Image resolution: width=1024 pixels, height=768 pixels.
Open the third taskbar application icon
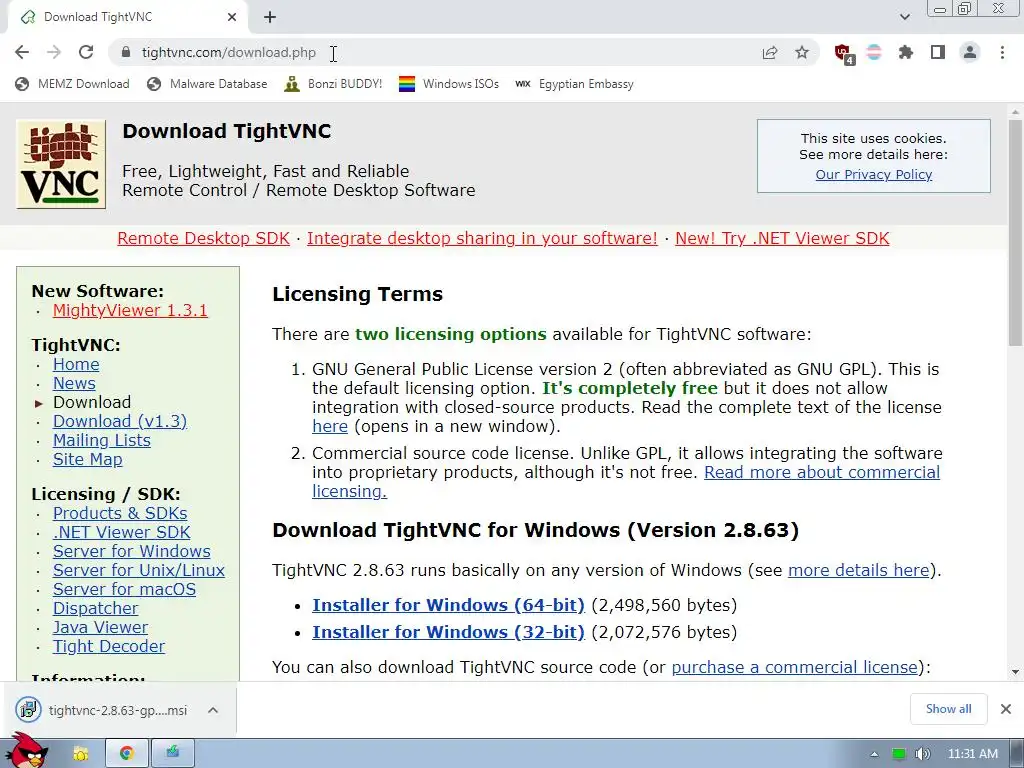click(x=172, y=753)
